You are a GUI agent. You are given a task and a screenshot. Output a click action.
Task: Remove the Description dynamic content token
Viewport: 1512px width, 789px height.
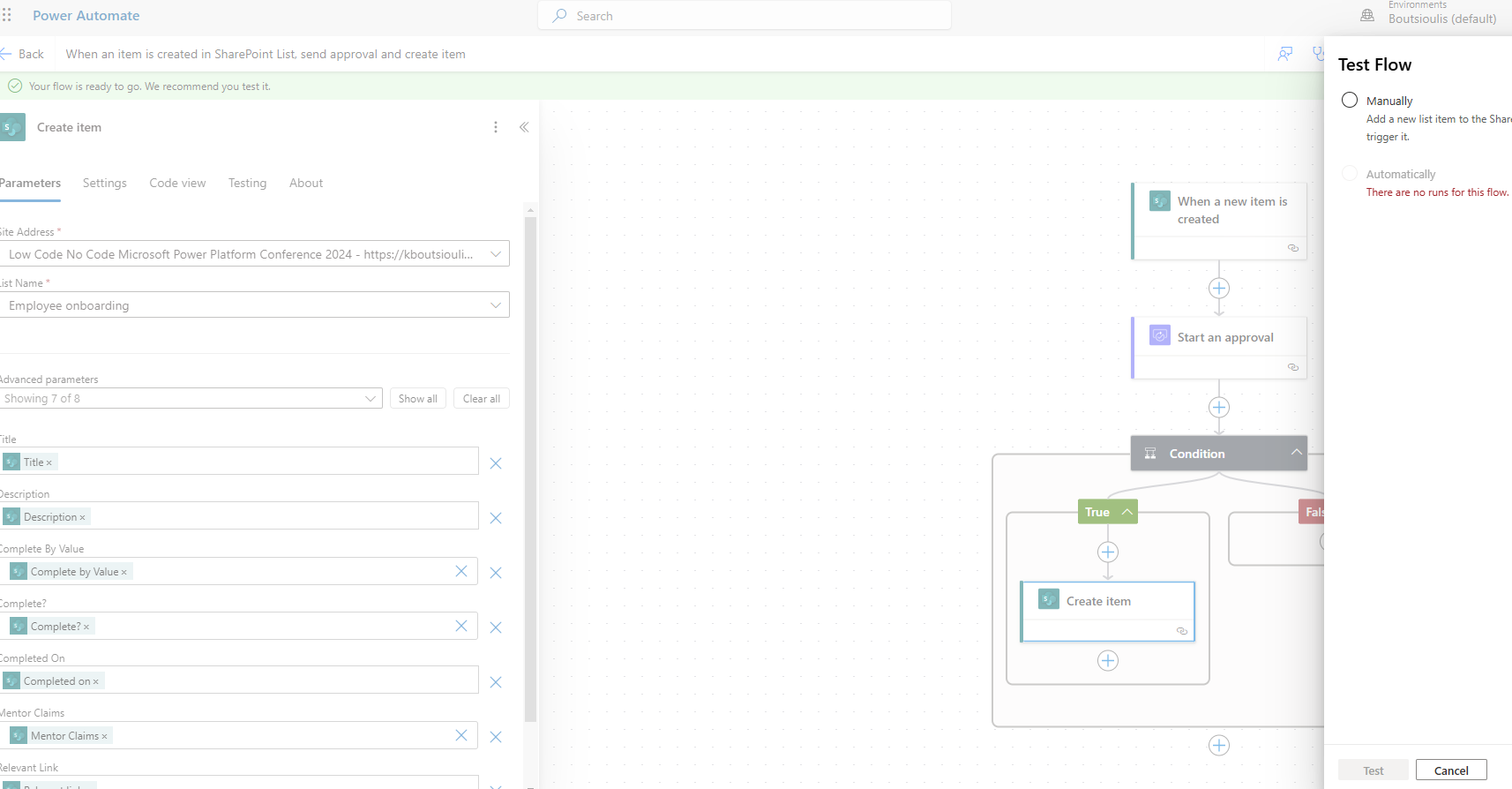point(83,517)
